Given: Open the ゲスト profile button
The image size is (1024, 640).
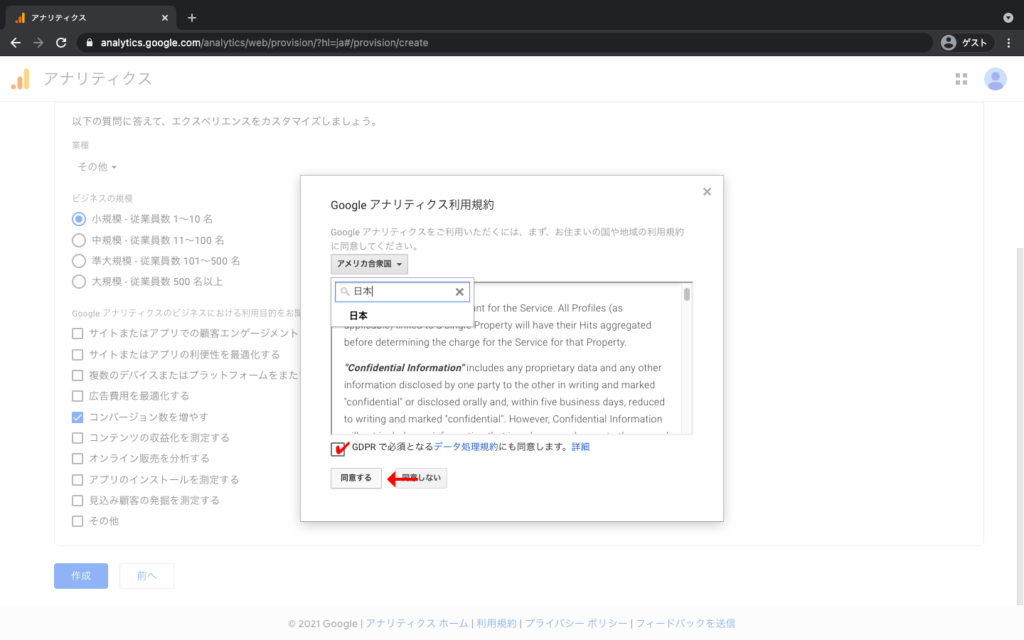Looking at the screenshot, I should click(965, 42).
